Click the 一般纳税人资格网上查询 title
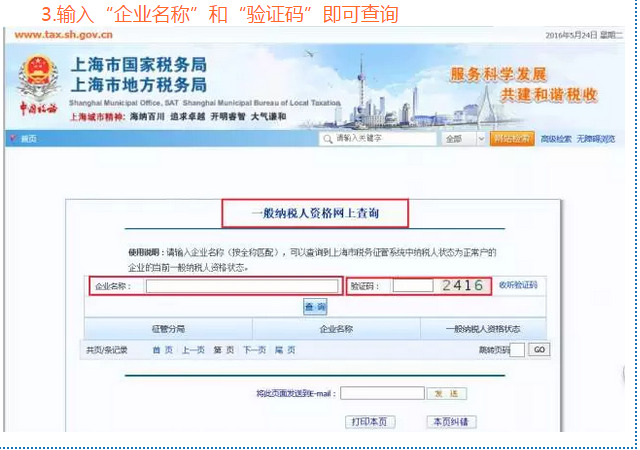This screenshot has height=450, width=640. click(x=315, y=213)
